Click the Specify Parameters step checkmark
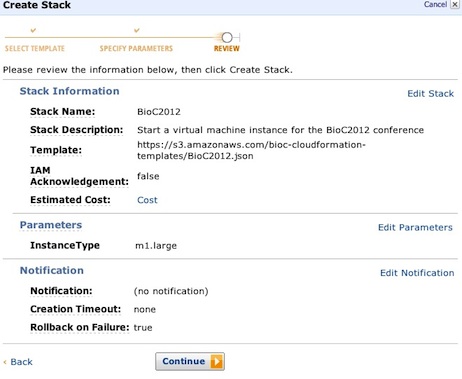 click(136, 31)
